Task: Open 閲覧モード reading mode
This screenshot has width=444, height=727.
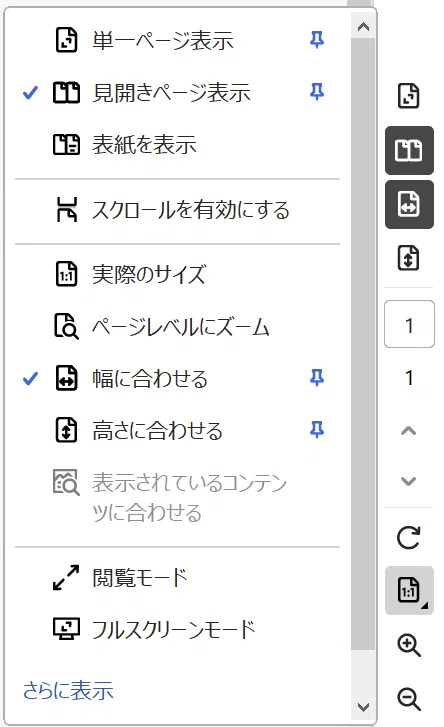Action: tap(178, 578)
